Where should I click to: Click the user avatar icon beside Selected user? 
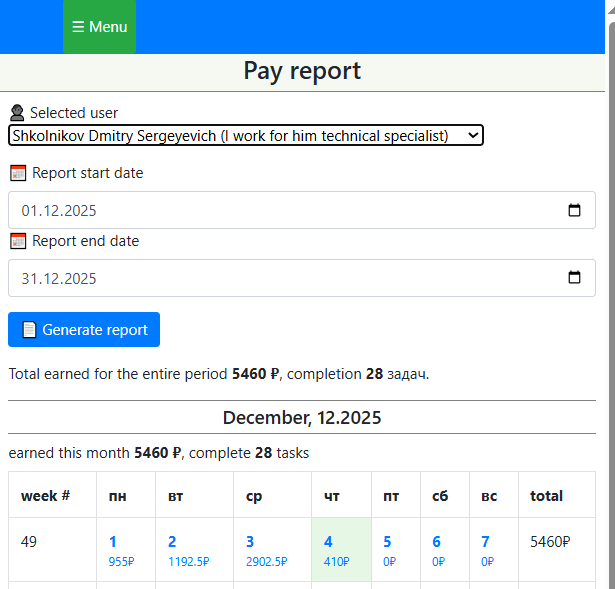click(x=17, y=113)
